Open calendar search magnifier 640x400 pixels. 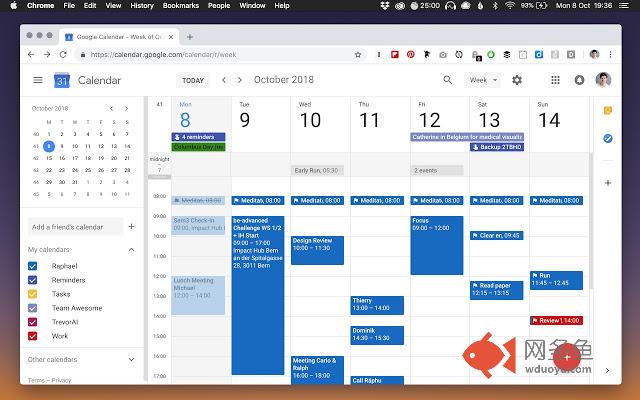(448, 80)
